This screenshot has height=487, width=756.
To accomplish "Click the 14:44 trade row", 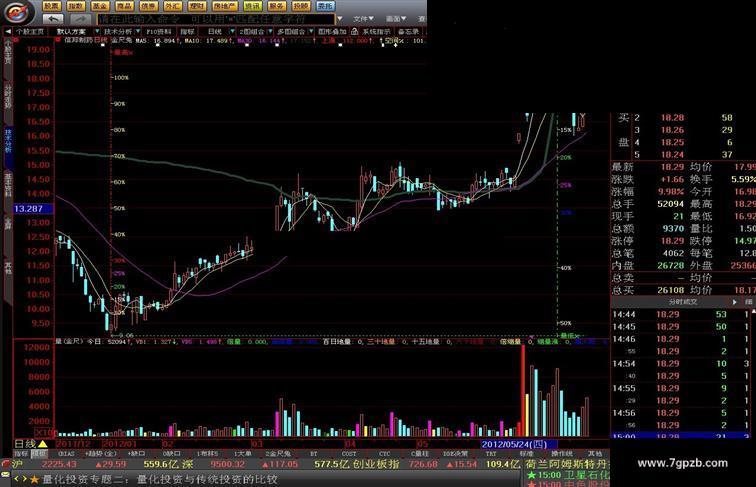I will 681,314.
